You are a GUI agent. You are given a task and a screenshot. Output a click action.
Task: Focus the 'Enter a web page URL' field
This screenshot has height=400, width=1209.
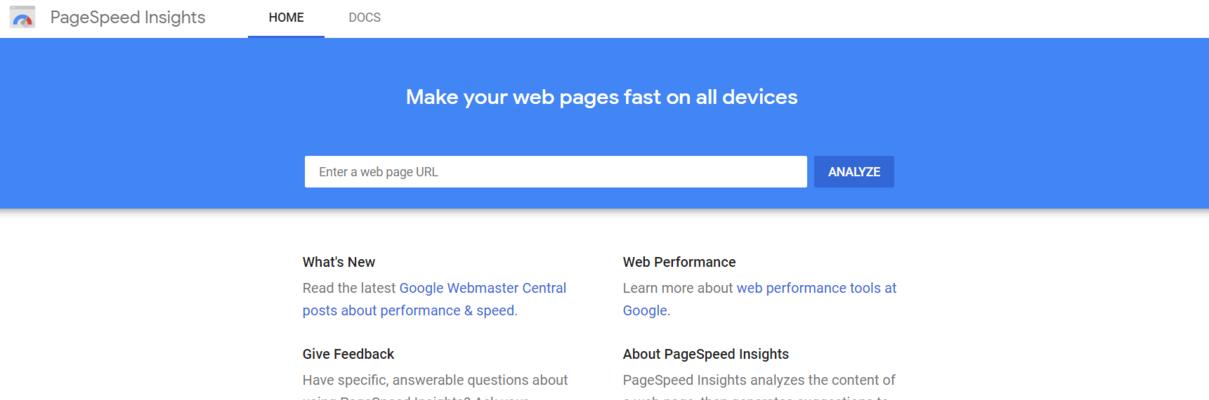coord(556,172)
